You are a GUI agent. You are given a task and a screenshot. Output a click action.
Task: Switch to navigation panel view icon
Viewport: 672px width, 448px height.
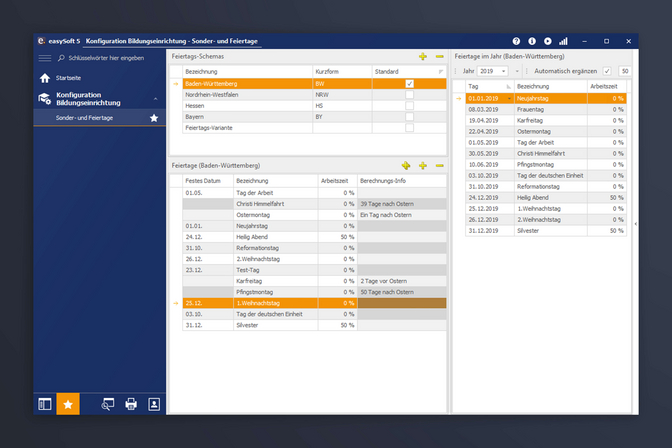click(45, 404)
